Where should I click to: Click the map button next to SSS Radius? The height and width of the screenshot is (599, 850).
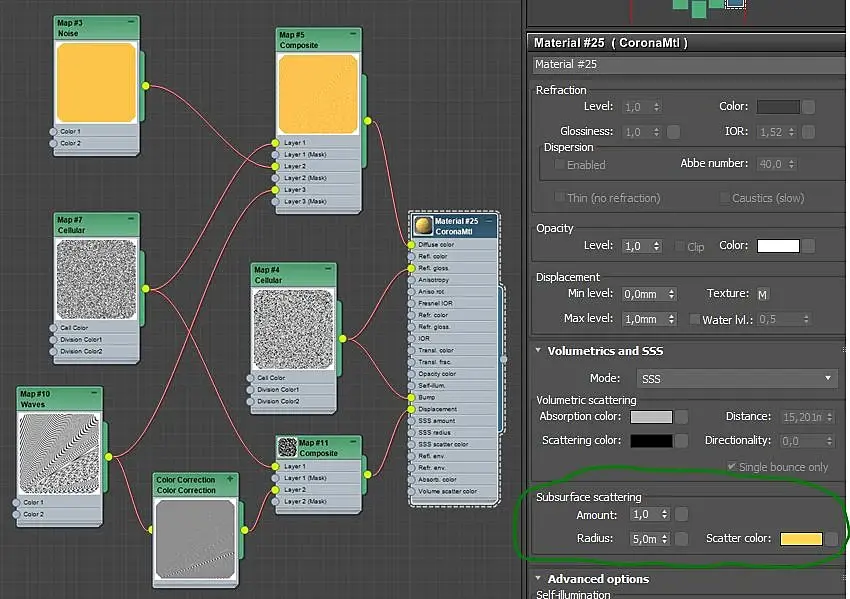coord(682,539)
